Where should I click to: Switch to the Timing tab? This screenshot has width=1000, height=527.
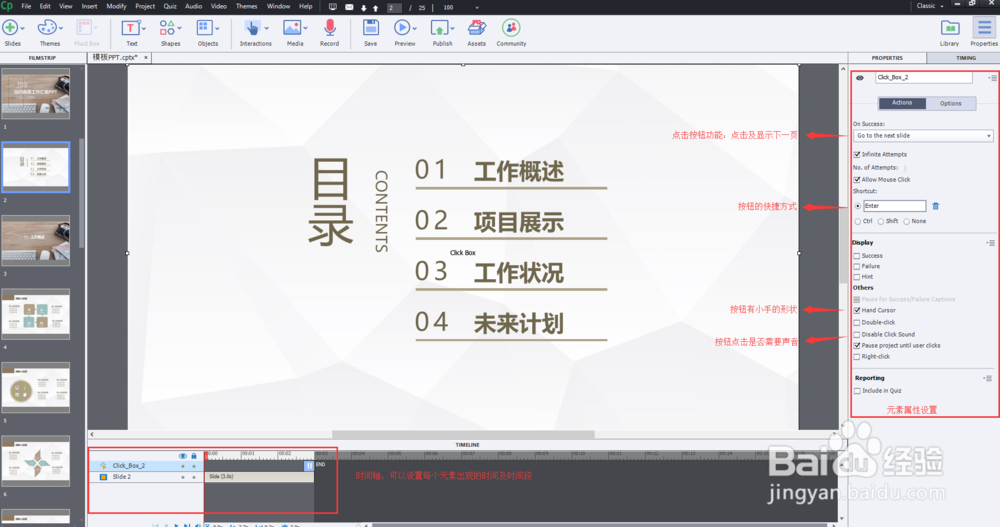click(966, 58)
